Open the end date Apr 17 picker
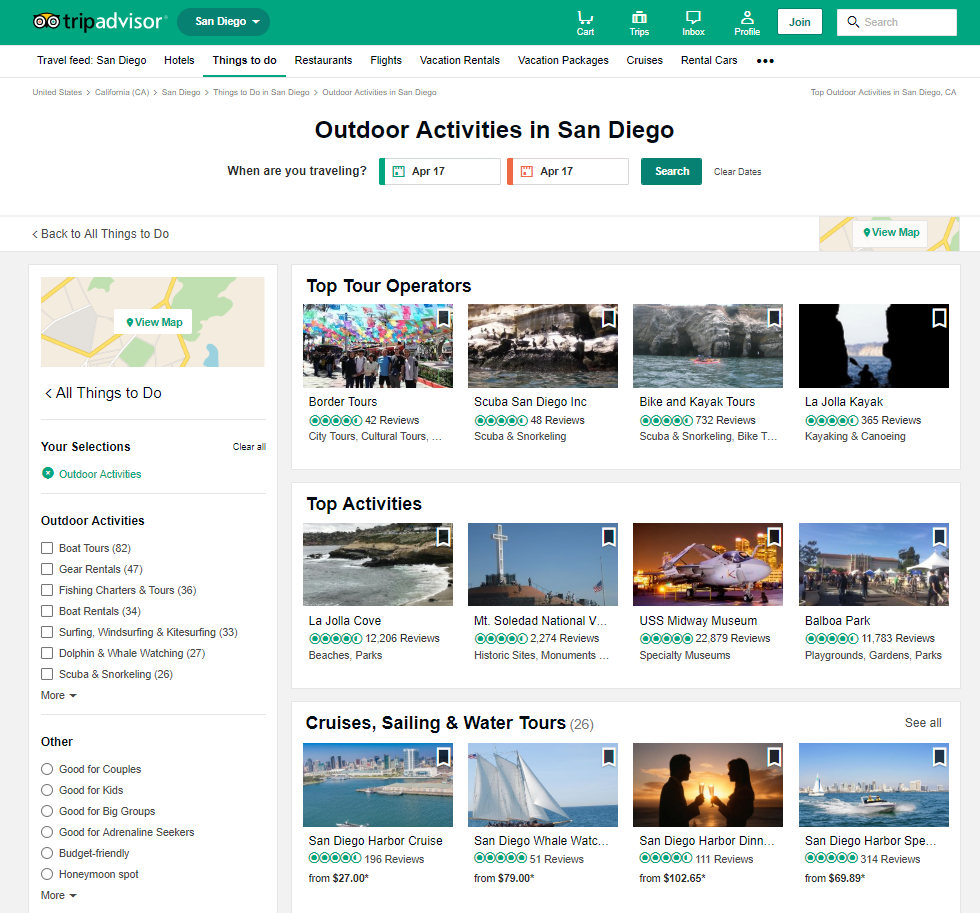Screen dimensions: 980x913 568,171
